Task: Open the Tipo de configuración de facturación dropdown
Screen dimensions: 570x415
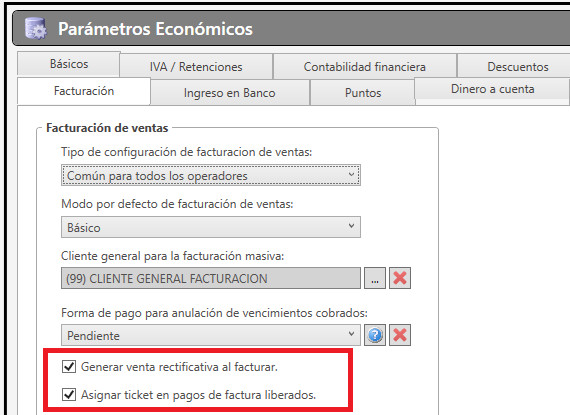Action: [x=211, y=176]
